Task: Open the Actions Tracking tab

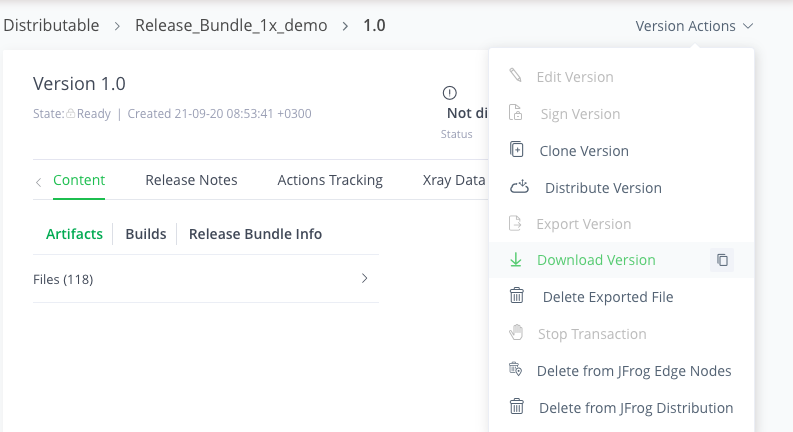Action: 330,180
